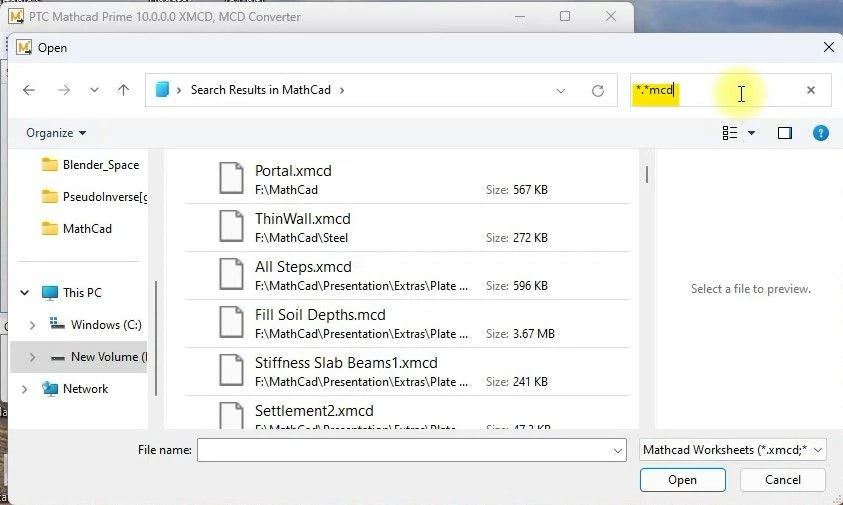
Task: Select 'Search Results in MathCad' breadcrumb
Action: [x=261, y=90]
